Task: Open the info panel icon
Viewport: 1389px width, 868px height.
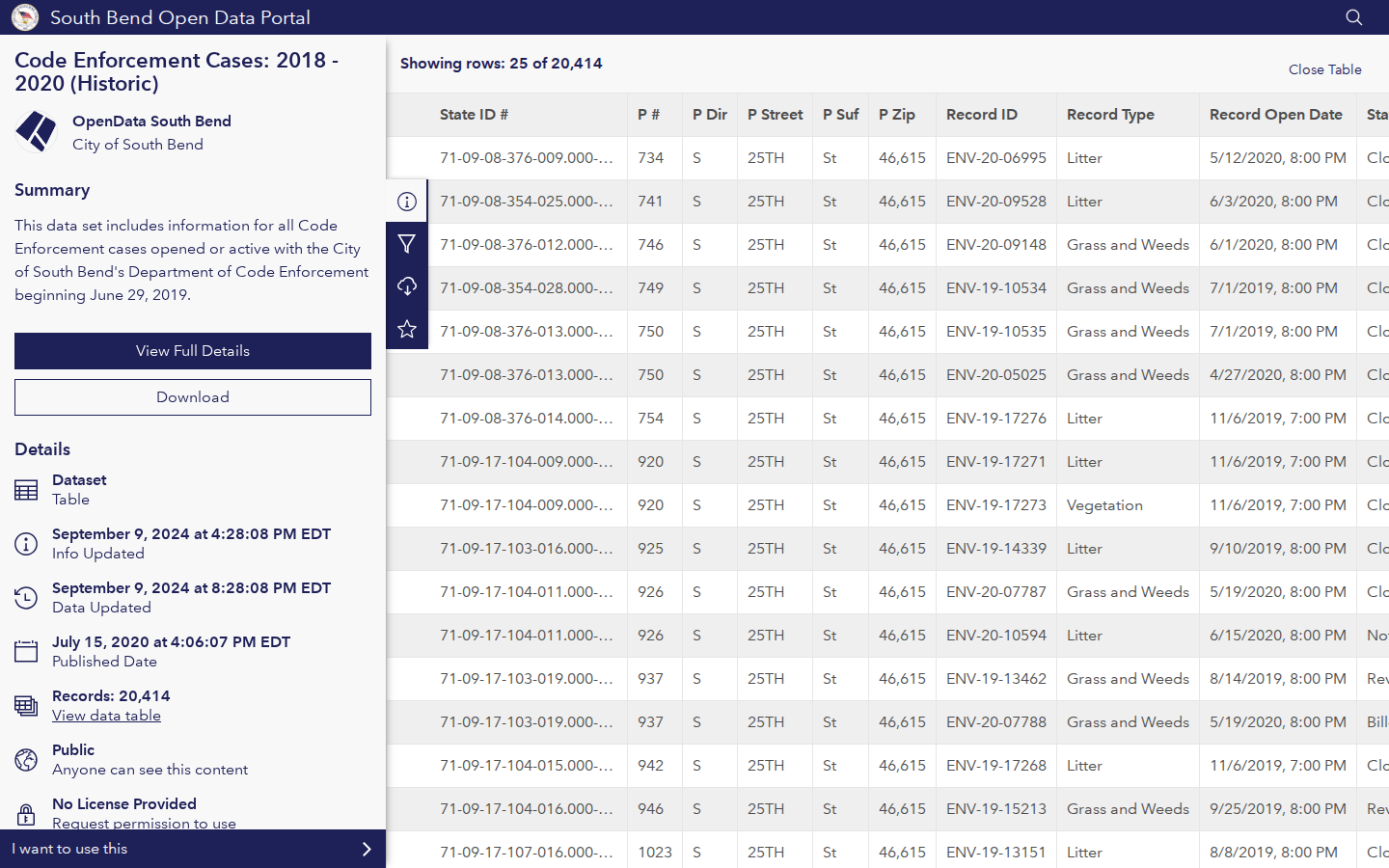Action: coord(407,202)
